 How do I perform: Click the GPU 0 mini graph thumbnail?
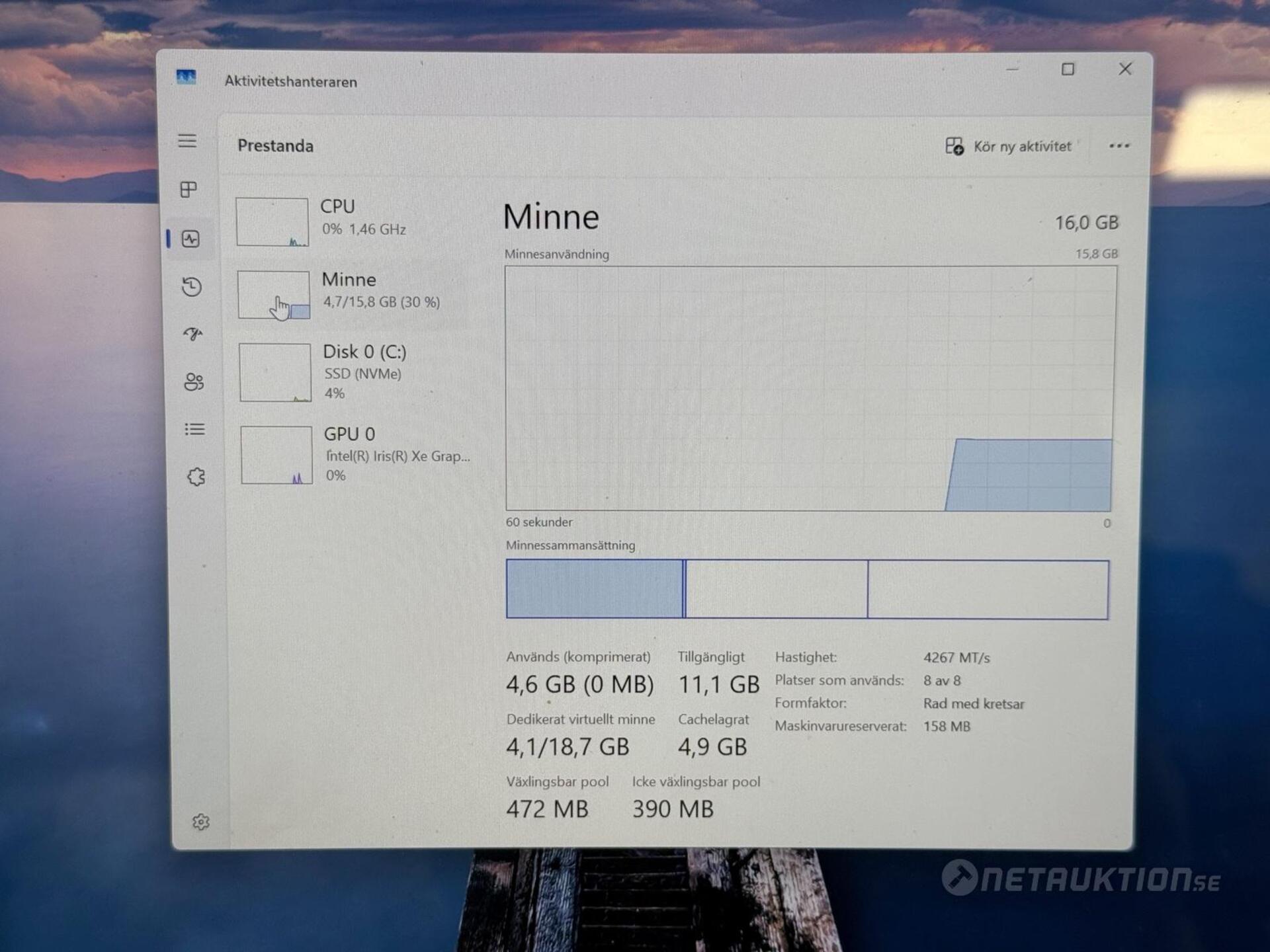point(276,455)
